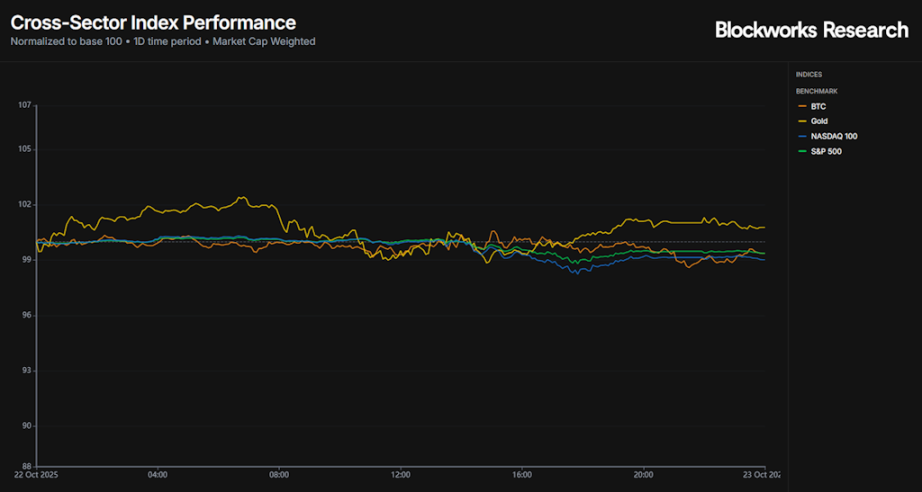Click the 20:00 time axis label

[643, 475]
